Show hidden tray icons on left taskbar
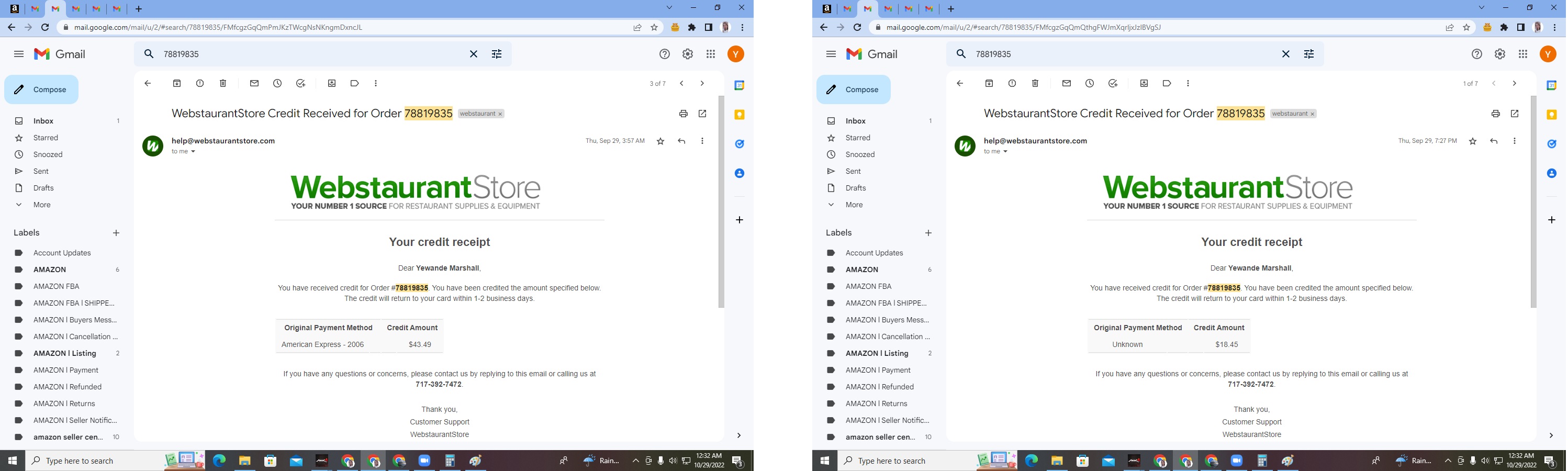Screen dimensions: 1568x471 (x=635, y=461)
